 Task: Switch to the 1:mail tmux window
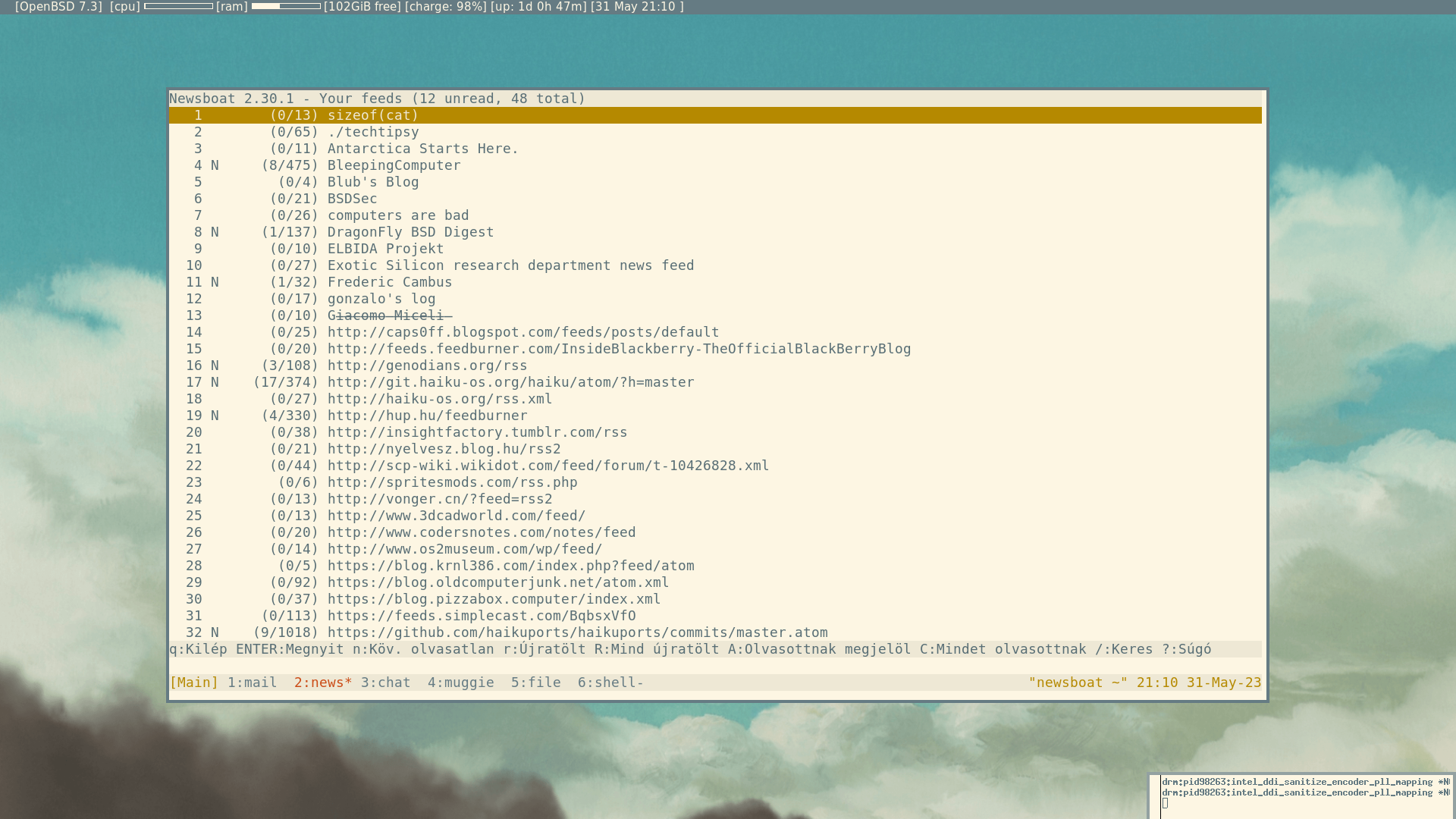(x=252, y=682)
